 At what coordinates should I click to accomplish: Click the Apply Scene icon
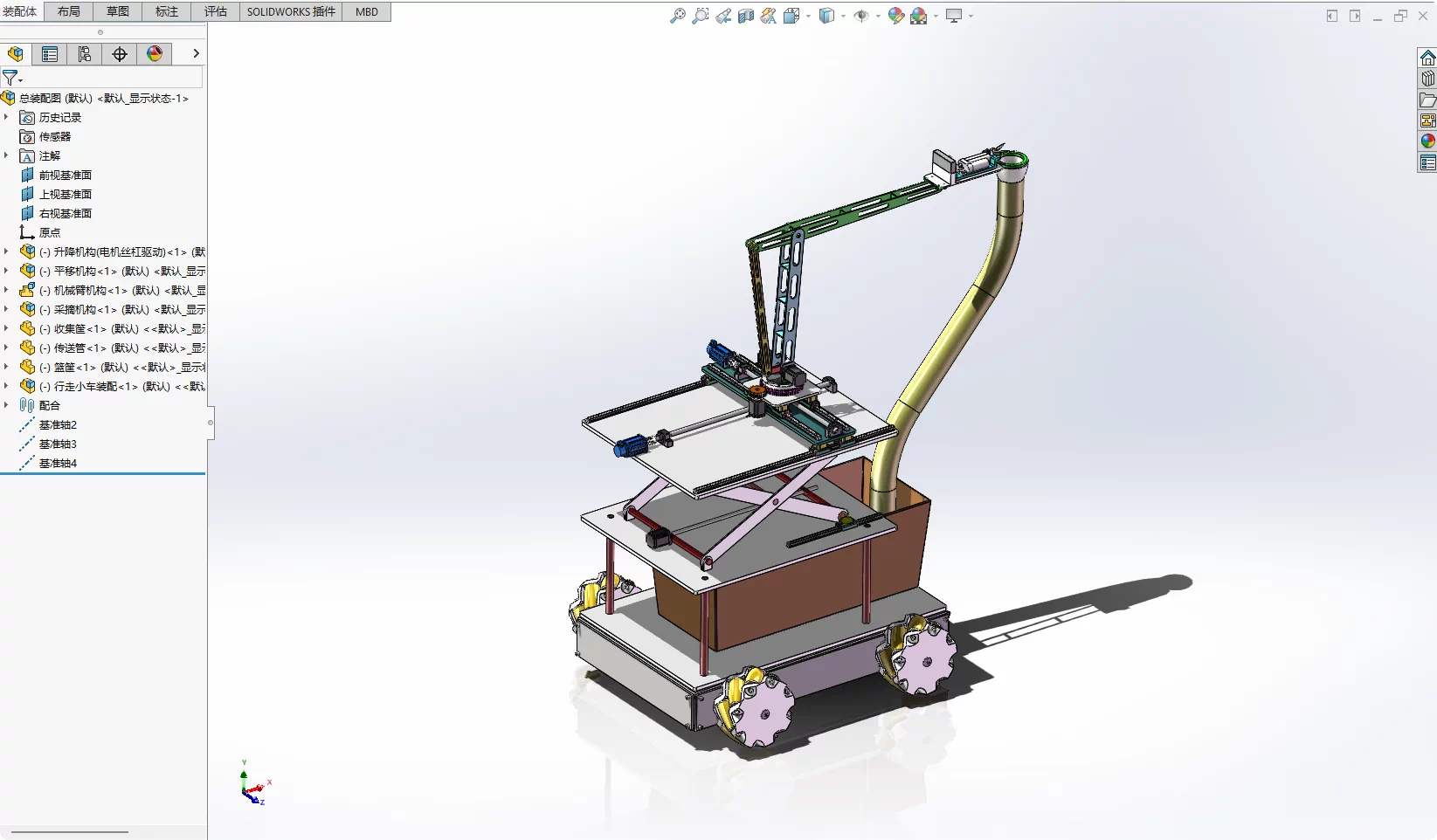pyautogui.click(x=918, y=16)
